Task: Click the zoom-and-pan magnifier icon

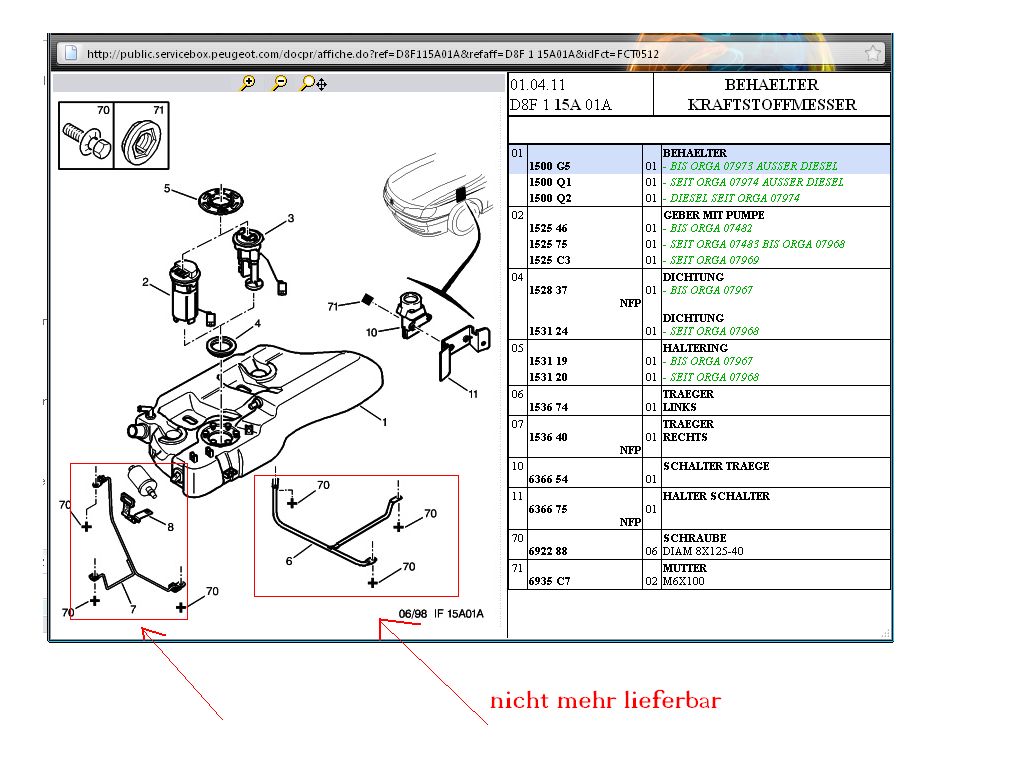Action: tap(313, 84)
